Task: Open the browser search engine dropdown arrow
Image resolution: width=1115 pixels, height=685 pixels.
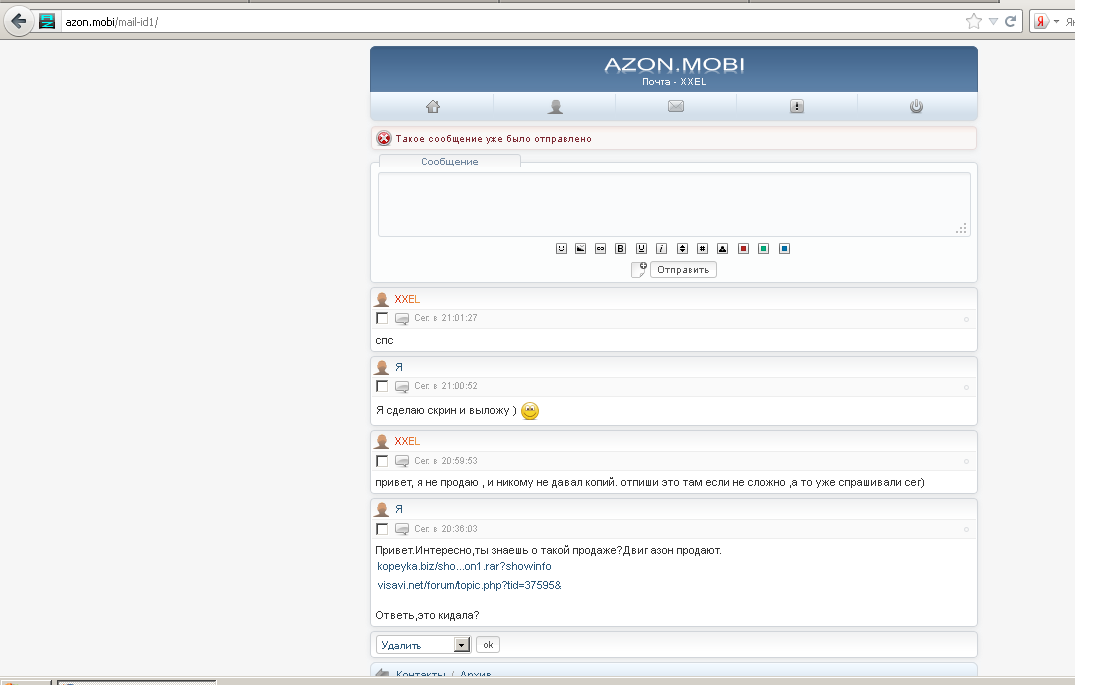Action: click(1056, 21)
